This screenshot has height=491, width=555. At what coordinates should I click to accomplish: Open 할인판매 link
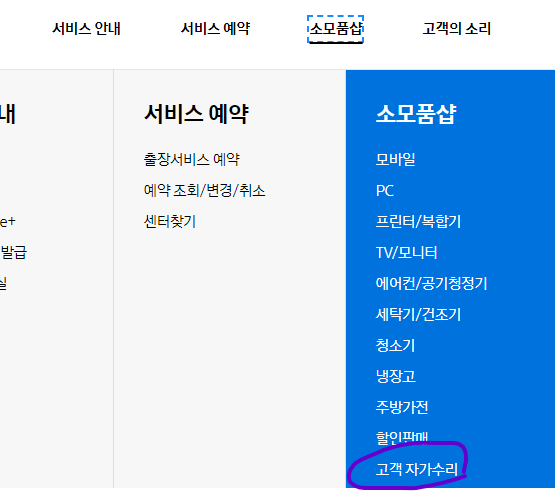click(402, 438)
